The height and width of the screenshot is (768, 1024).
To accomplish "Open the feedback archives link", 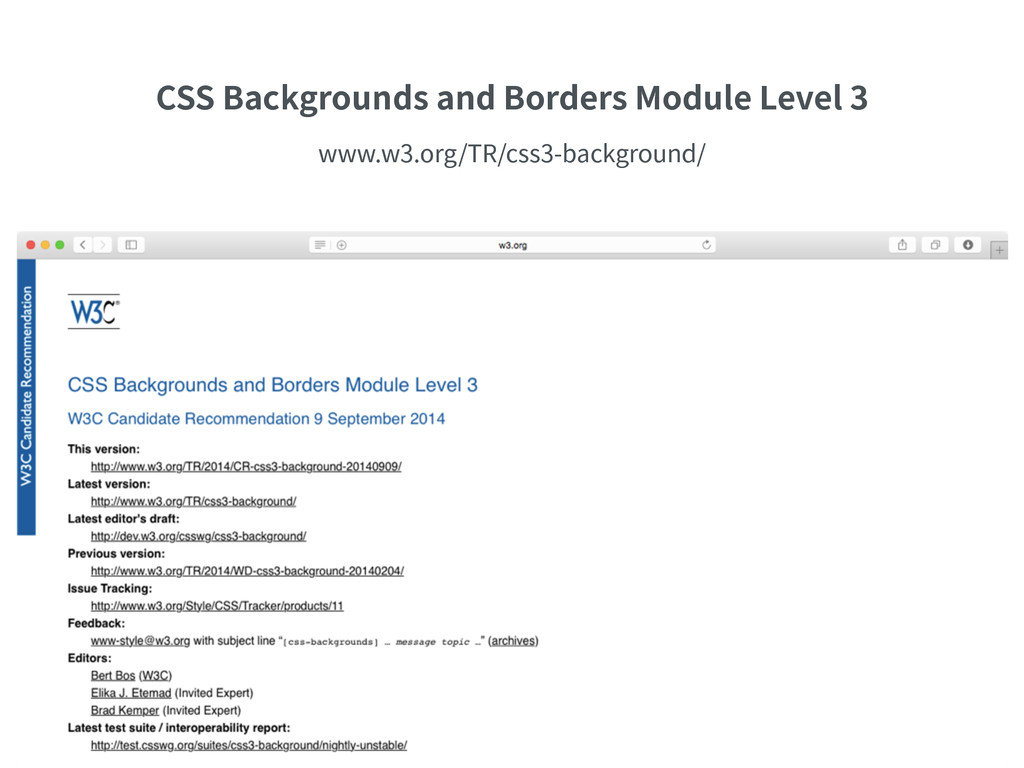I will (513, 641).
